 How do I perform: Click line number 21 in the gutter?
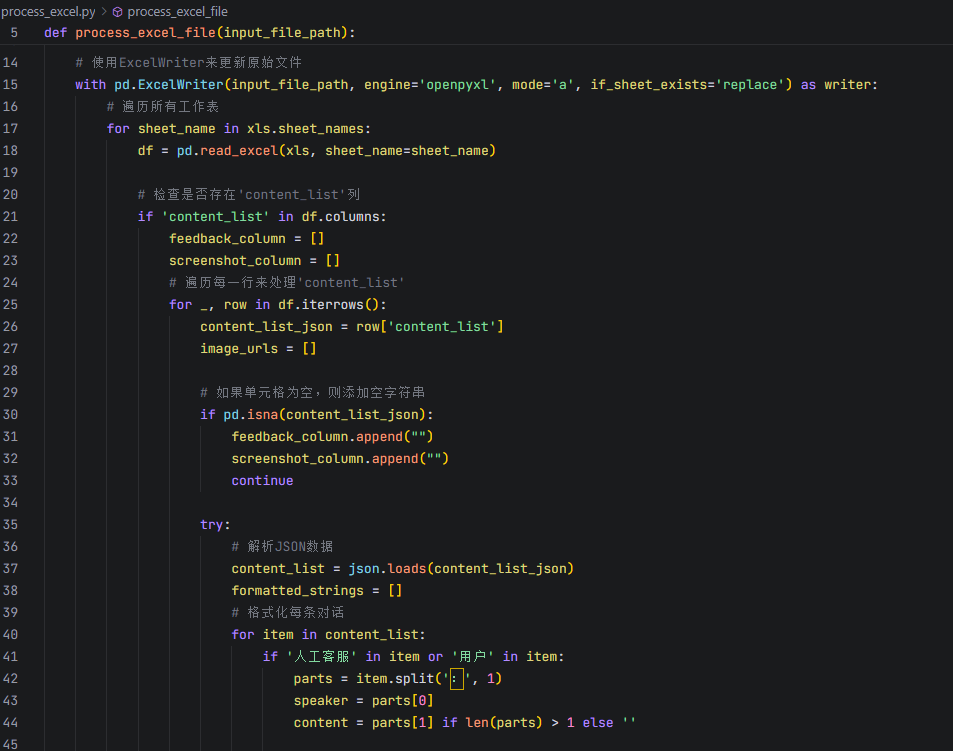(10, 216)
